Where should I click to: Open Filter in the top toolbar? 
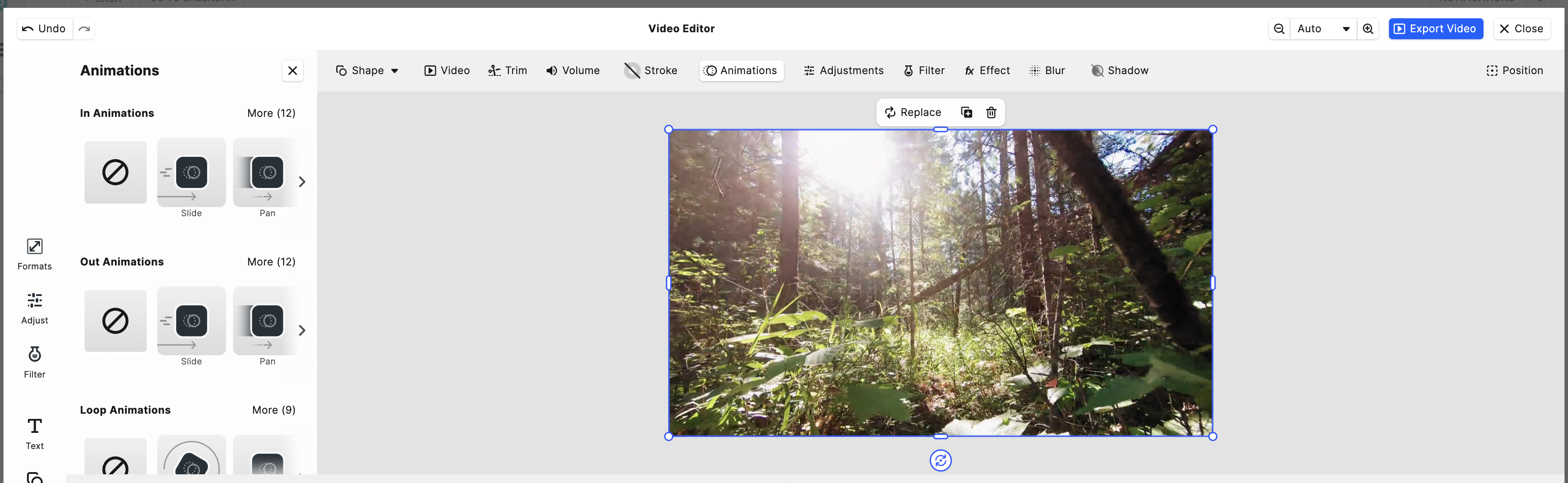(x=924, y=71)
